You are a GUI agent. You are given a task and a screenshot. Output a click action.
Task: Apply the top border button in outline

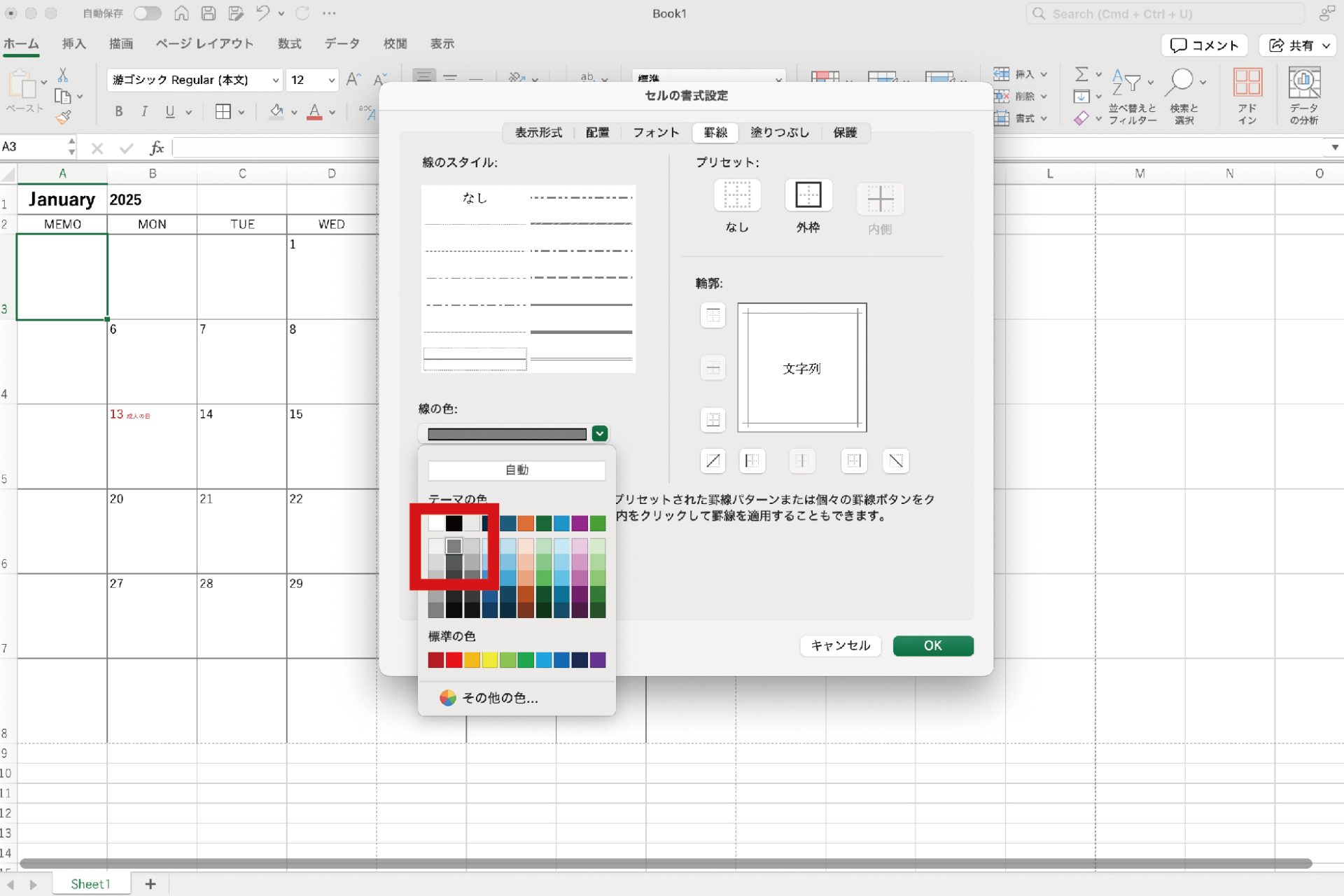(x=713, y=316)
